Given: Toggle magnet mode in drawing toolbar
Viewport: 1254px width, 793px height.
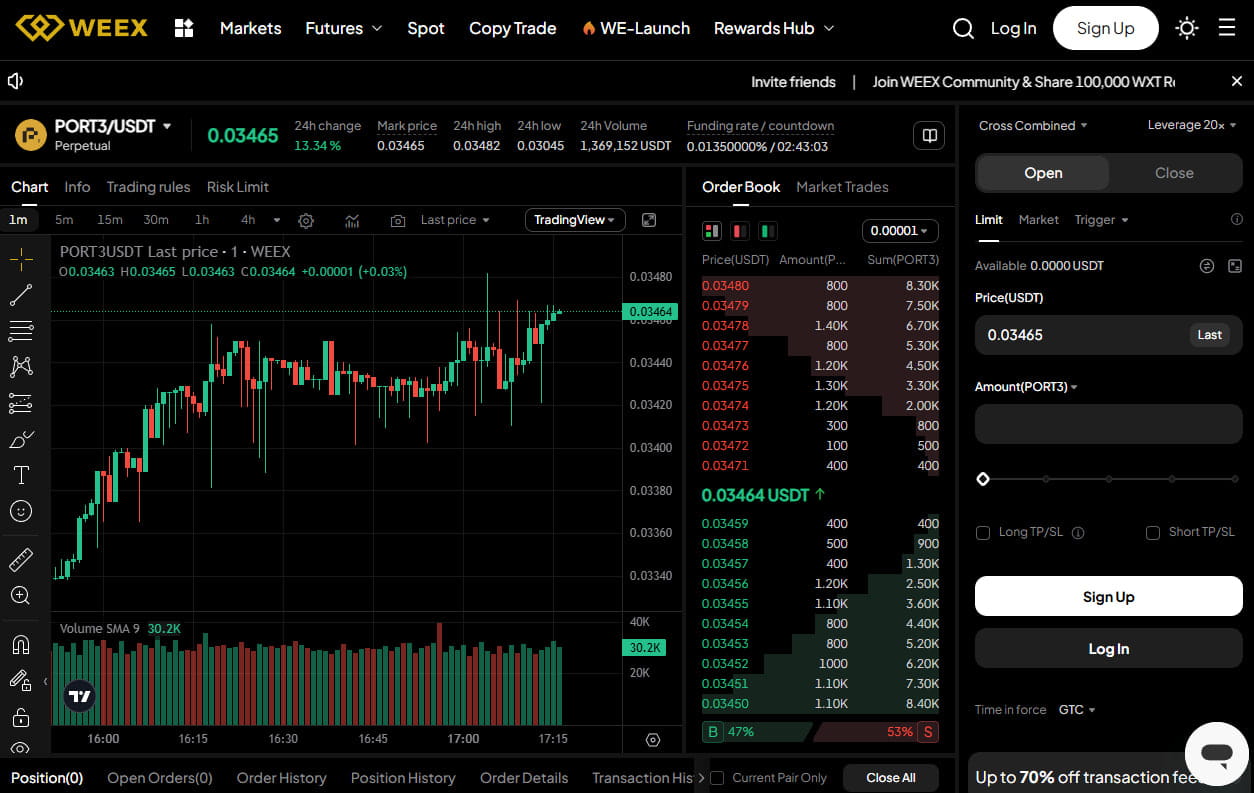Looking at the screenshot, I should 21,645.
